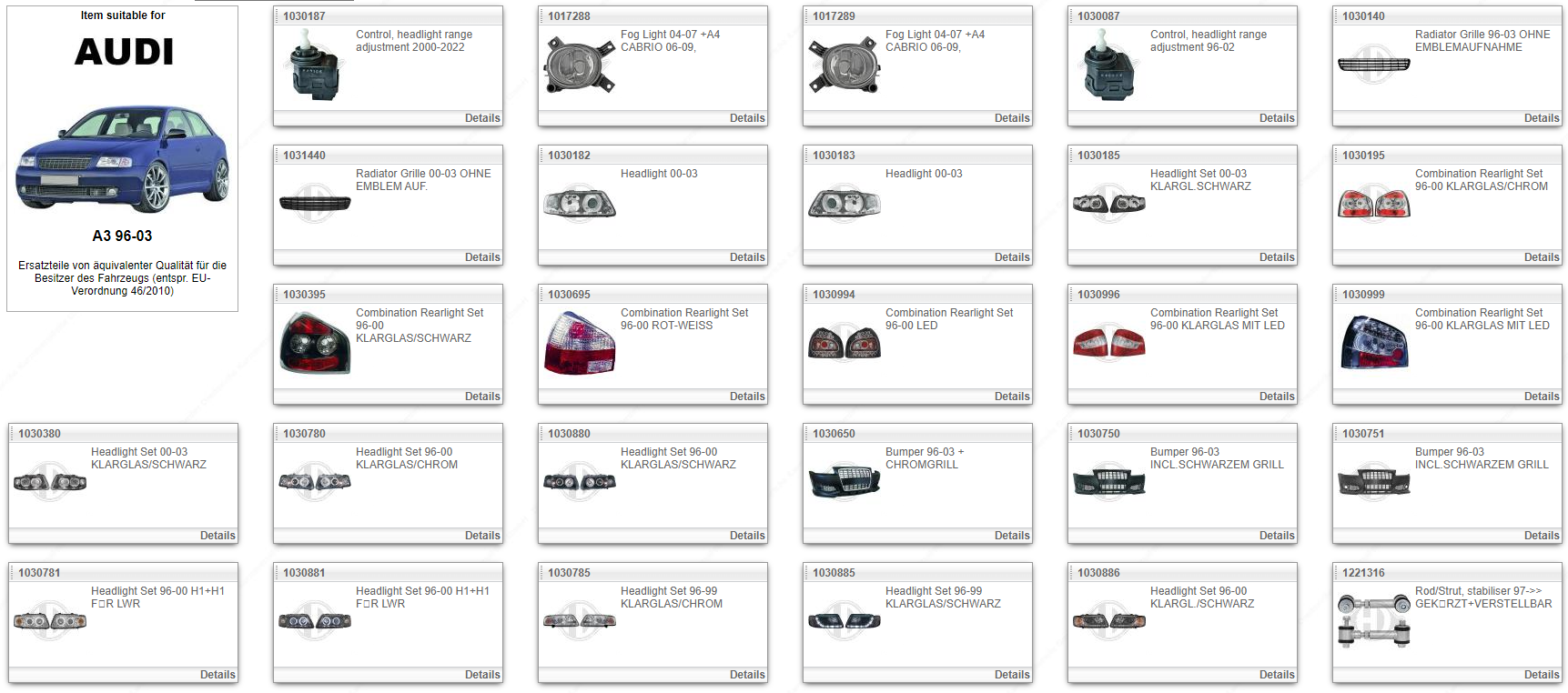Viewport: 1568px width, 693px height.
Task: Click the headlight image for item 1030182
Action: [x=579, y=203]
